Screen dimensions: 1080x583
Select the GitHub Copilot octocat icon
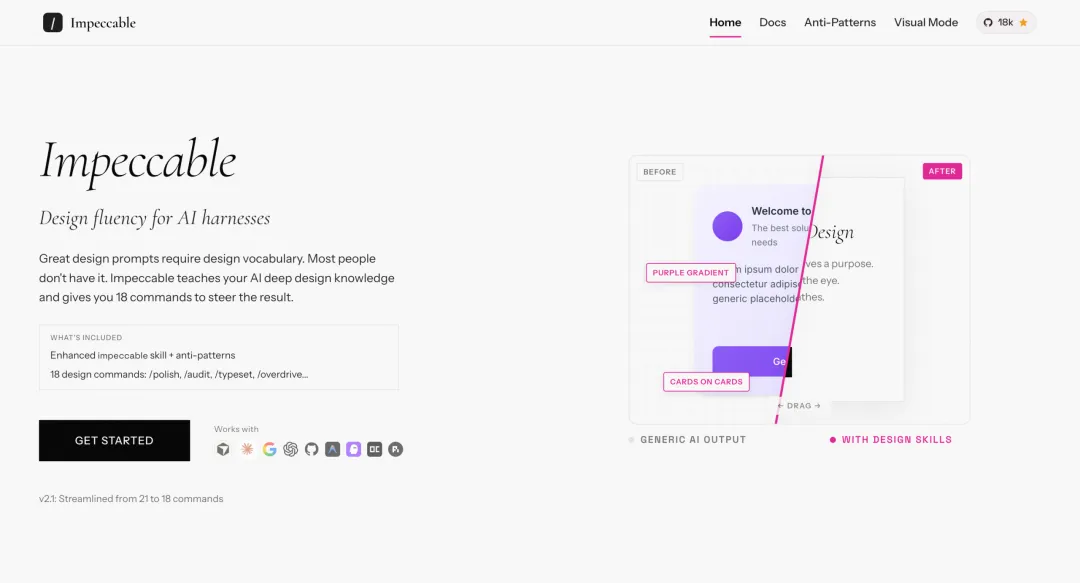click(x=311, y=449)
